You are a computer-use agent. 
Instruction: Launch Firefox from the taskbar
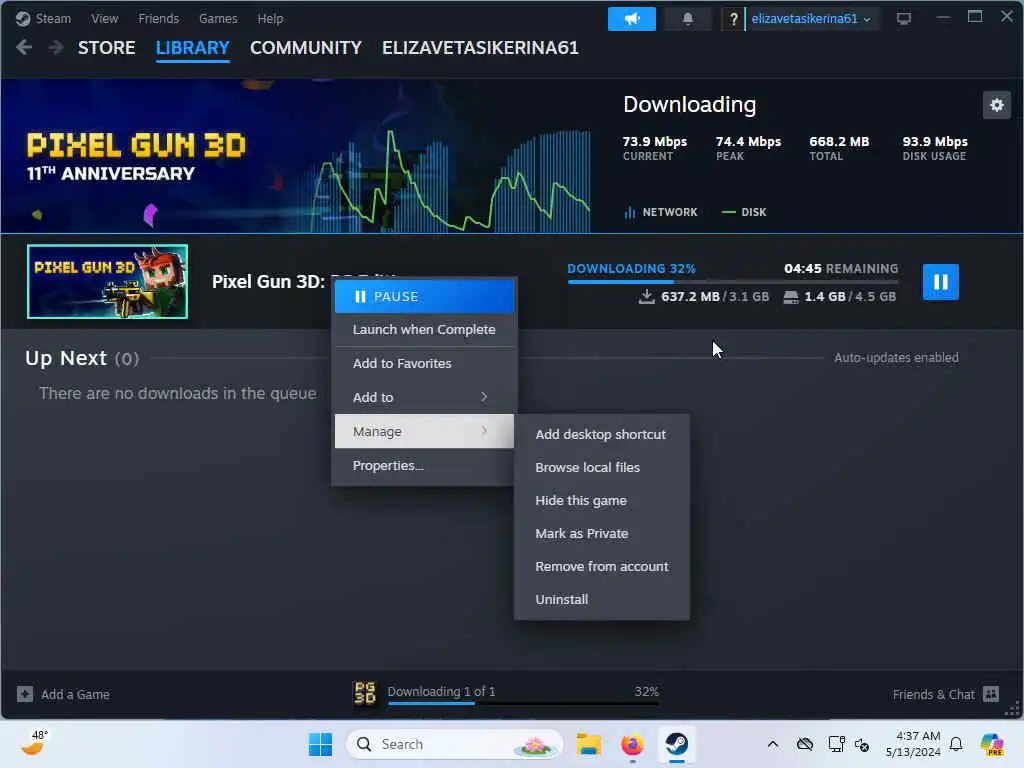(x=632, y=744)
